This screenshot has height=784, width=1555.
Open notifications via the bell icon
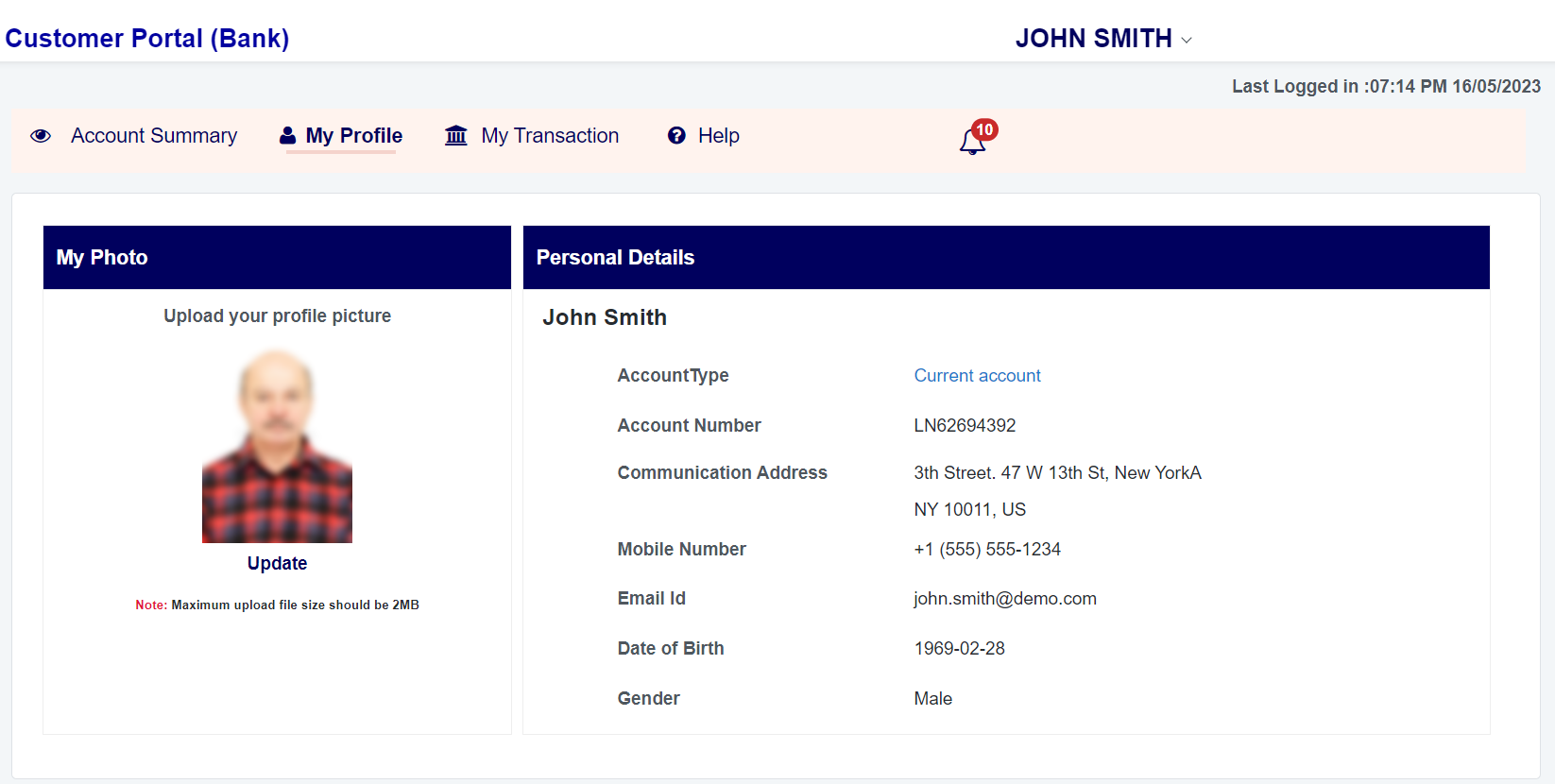[971, 143]
